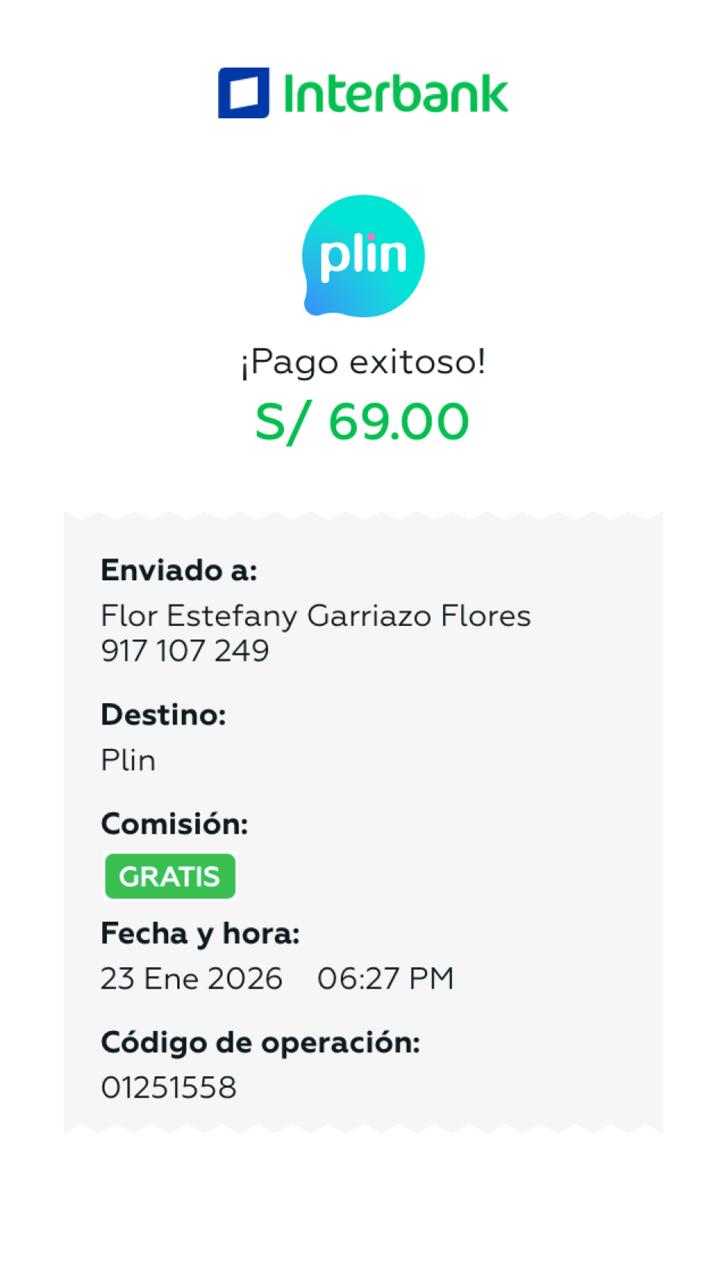Tap the green GRATIS commission badge
727x1280 pixels.
[x=170, y=877]
